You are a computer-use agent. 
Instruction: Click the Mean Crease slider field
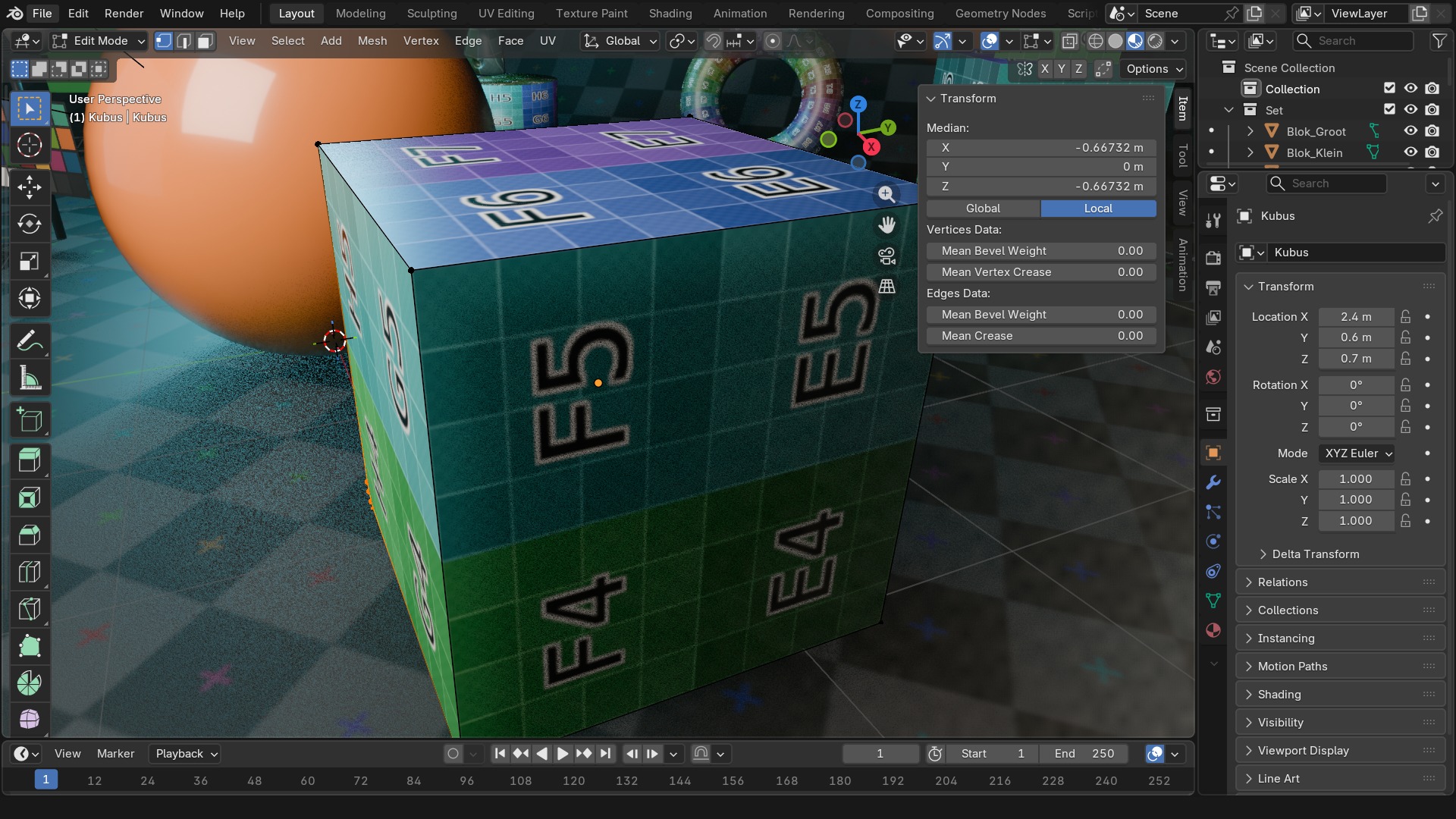(x=1041, y=336)
